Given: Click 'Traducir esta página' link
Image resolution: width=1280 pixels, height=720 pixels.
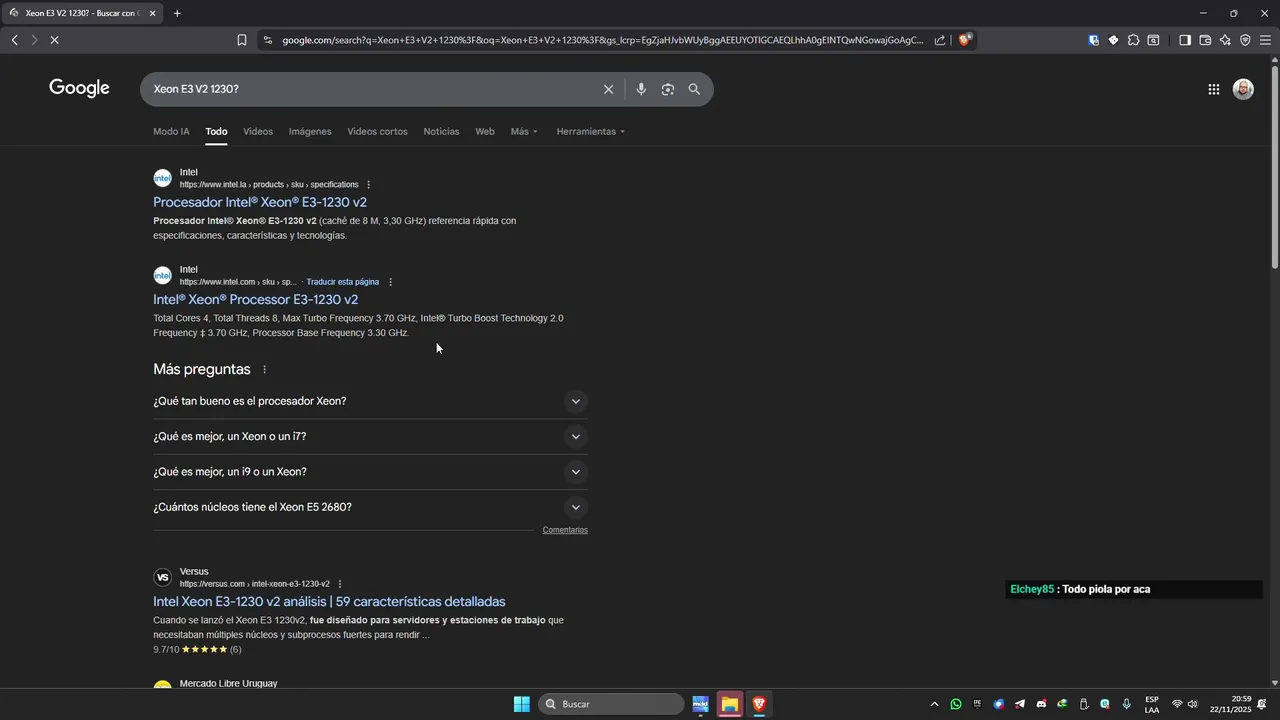Looking at the screenshot, I should (x=343, y=282).
